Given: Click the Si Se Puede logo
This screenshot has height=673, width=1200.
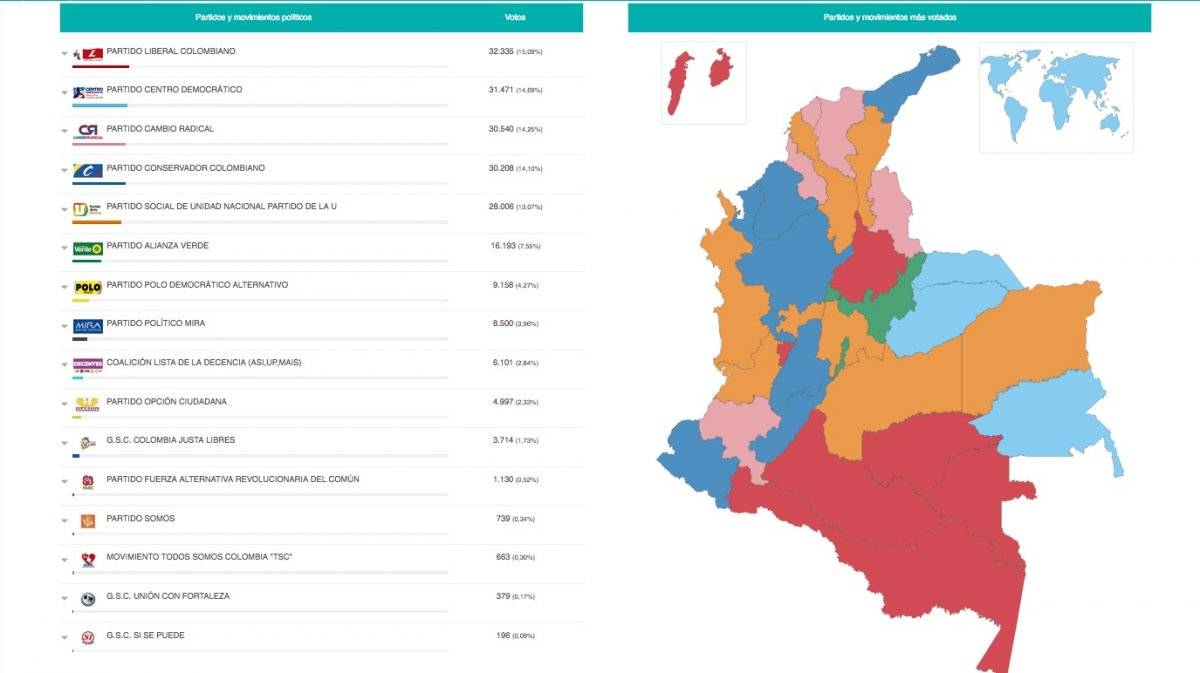Looking at the screenshot, I should (88, 637).
